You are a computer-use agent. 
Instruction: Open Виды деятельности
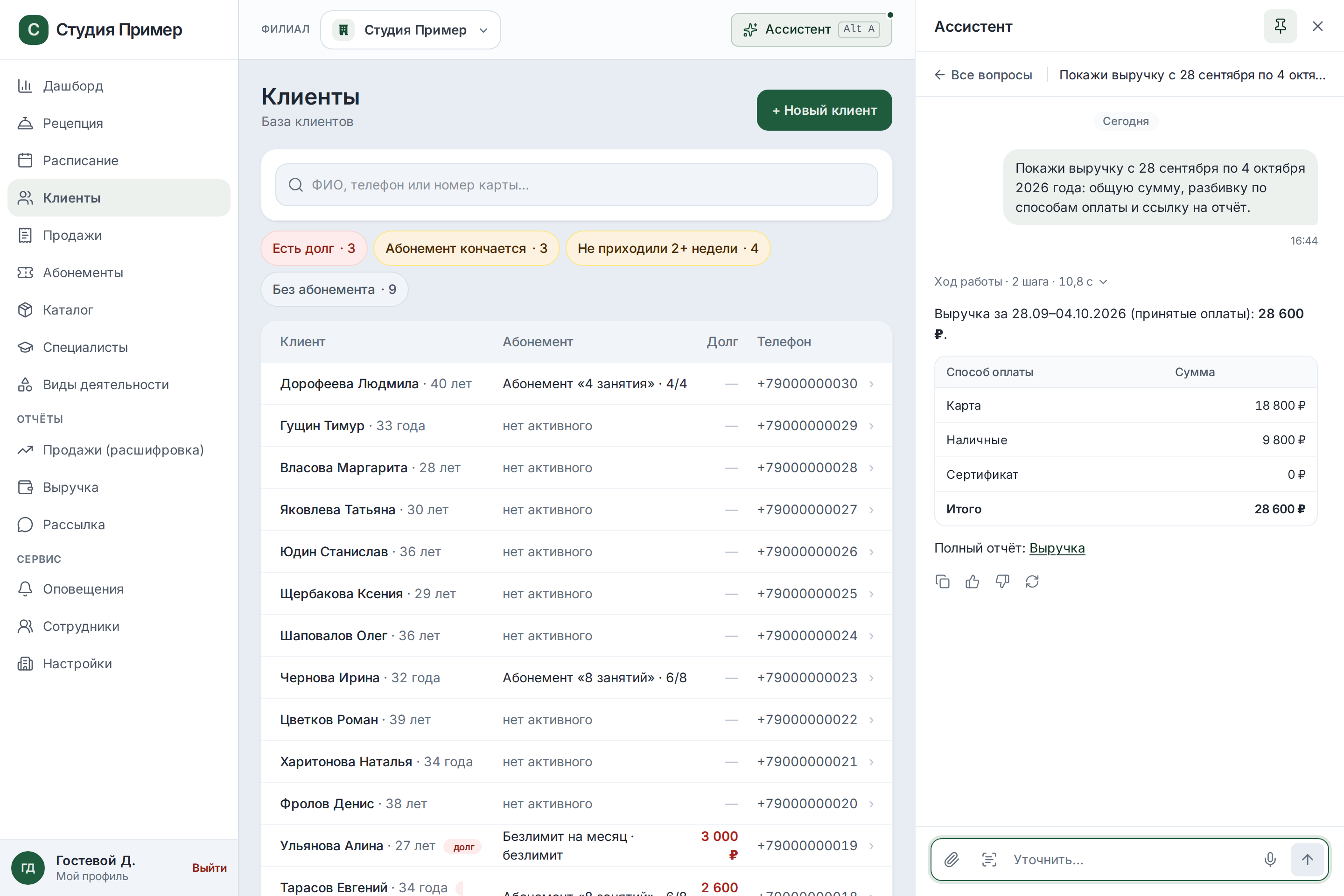[119, 385]
